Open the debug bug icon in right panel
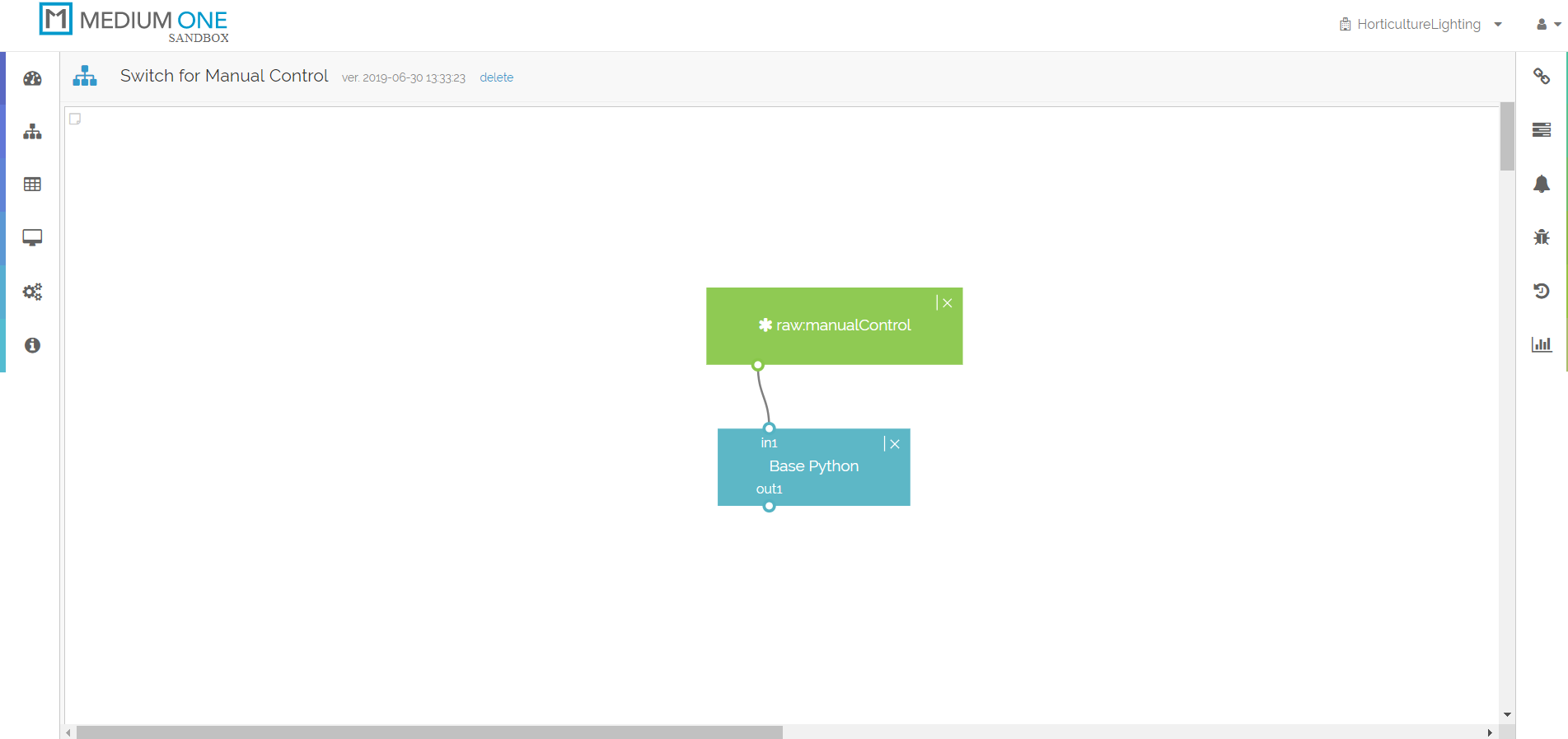This screenshot has height=739, width=1568. tap(1541, 237)
